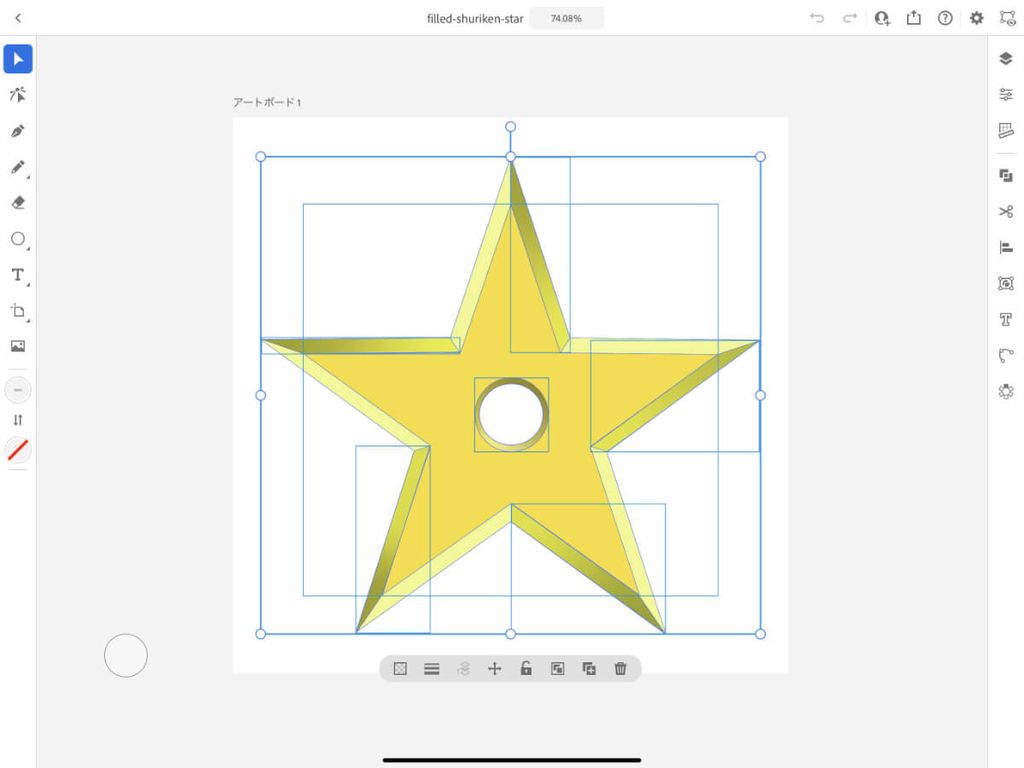
Task: Open the Path panel
Action: pos(1006,355)
